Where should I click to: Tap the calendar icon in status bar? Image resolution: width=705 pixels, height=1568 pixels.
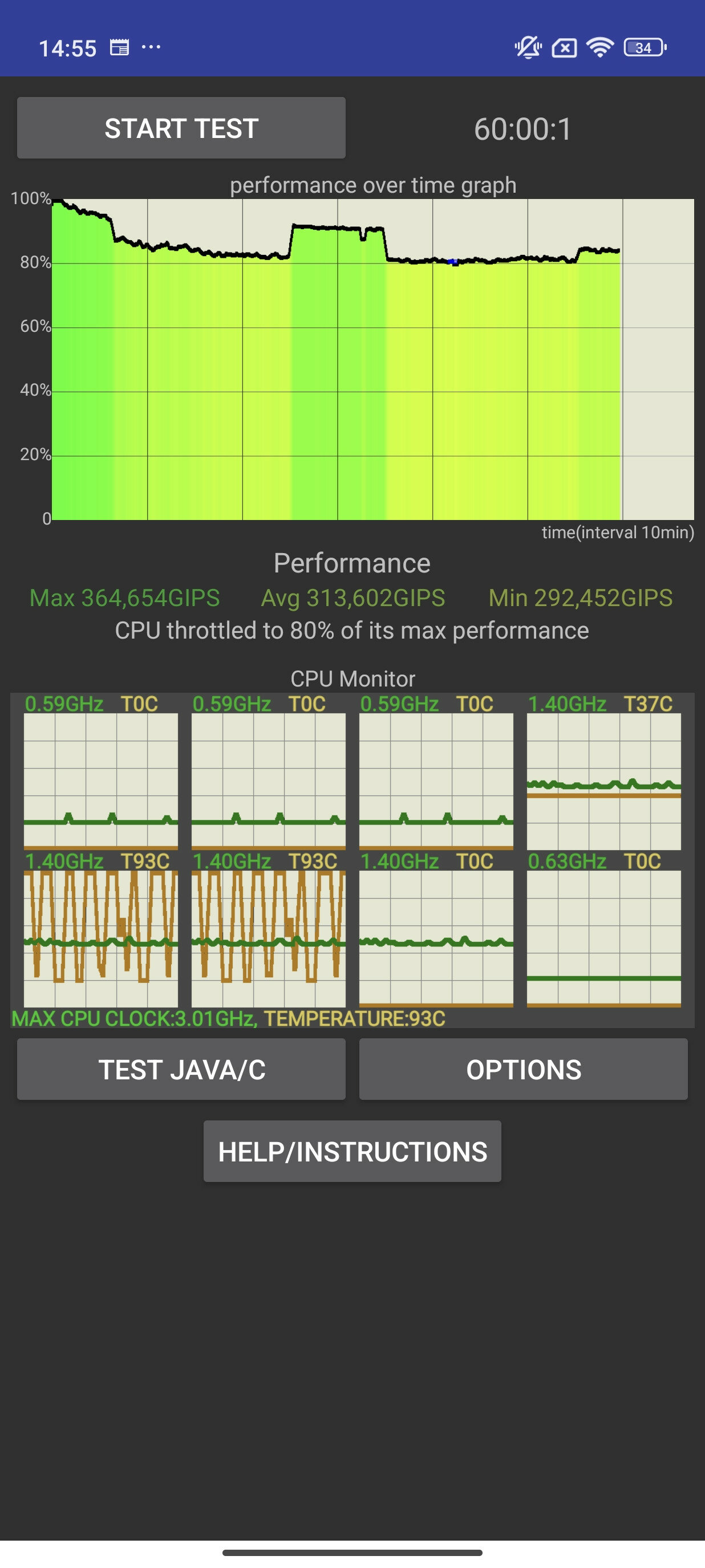pyautogui.click(x=119, y=47)
